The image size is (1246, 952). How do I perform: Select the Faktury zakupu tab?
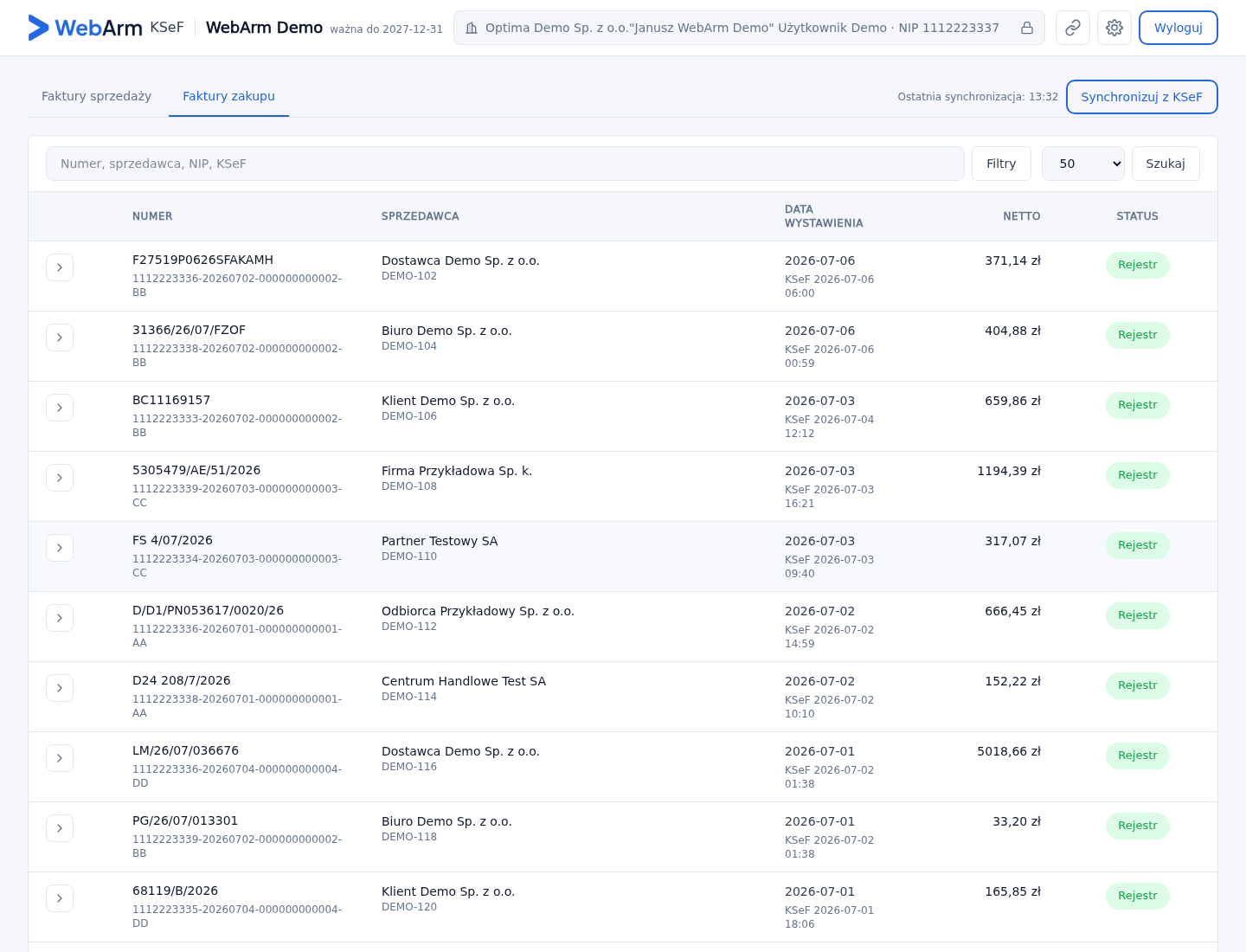coord(228,96)
